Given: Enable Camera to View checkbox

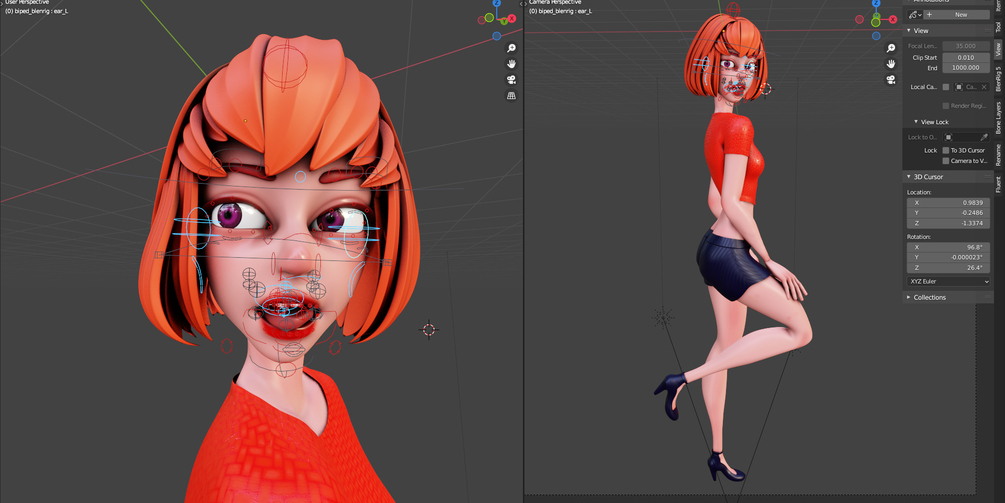Looking at the screenshot, I should [x=945, y=161].
